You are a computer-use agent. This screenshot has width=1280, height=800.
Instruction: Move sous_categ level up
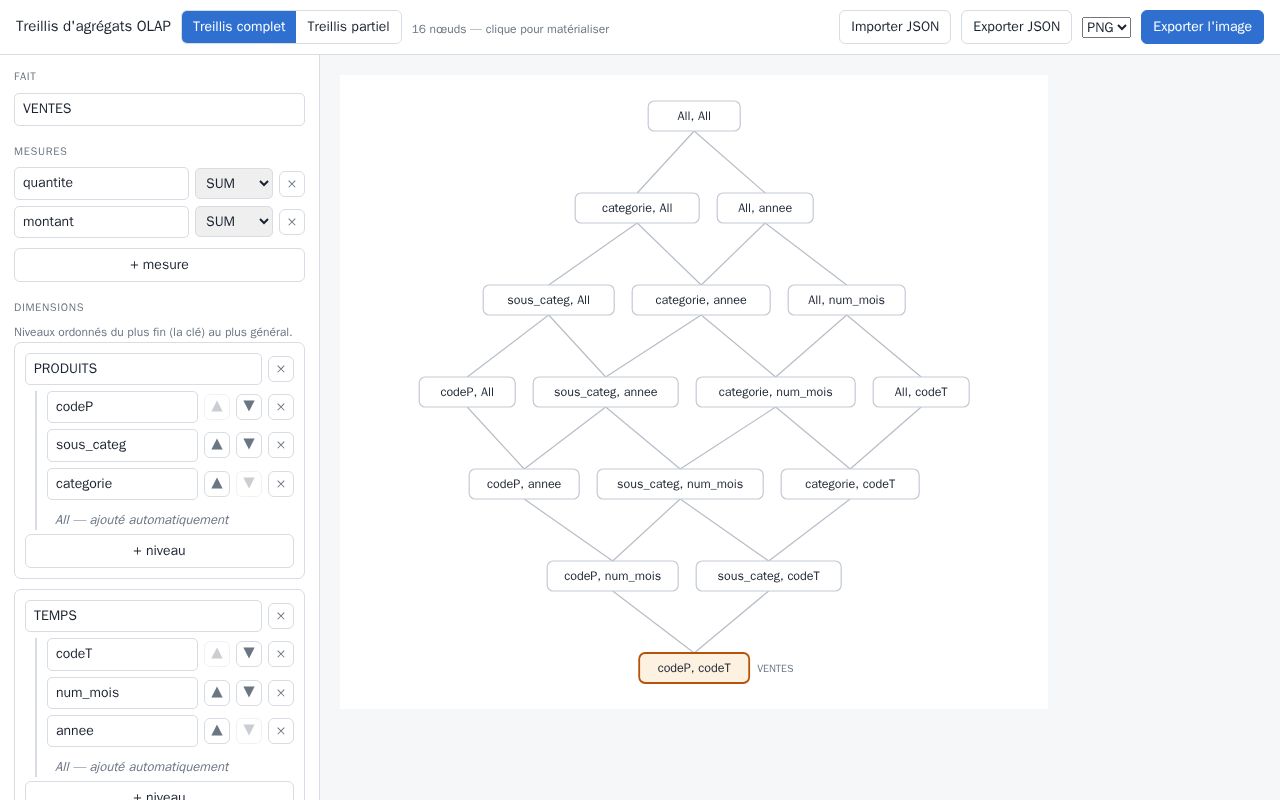coord(217,445)
